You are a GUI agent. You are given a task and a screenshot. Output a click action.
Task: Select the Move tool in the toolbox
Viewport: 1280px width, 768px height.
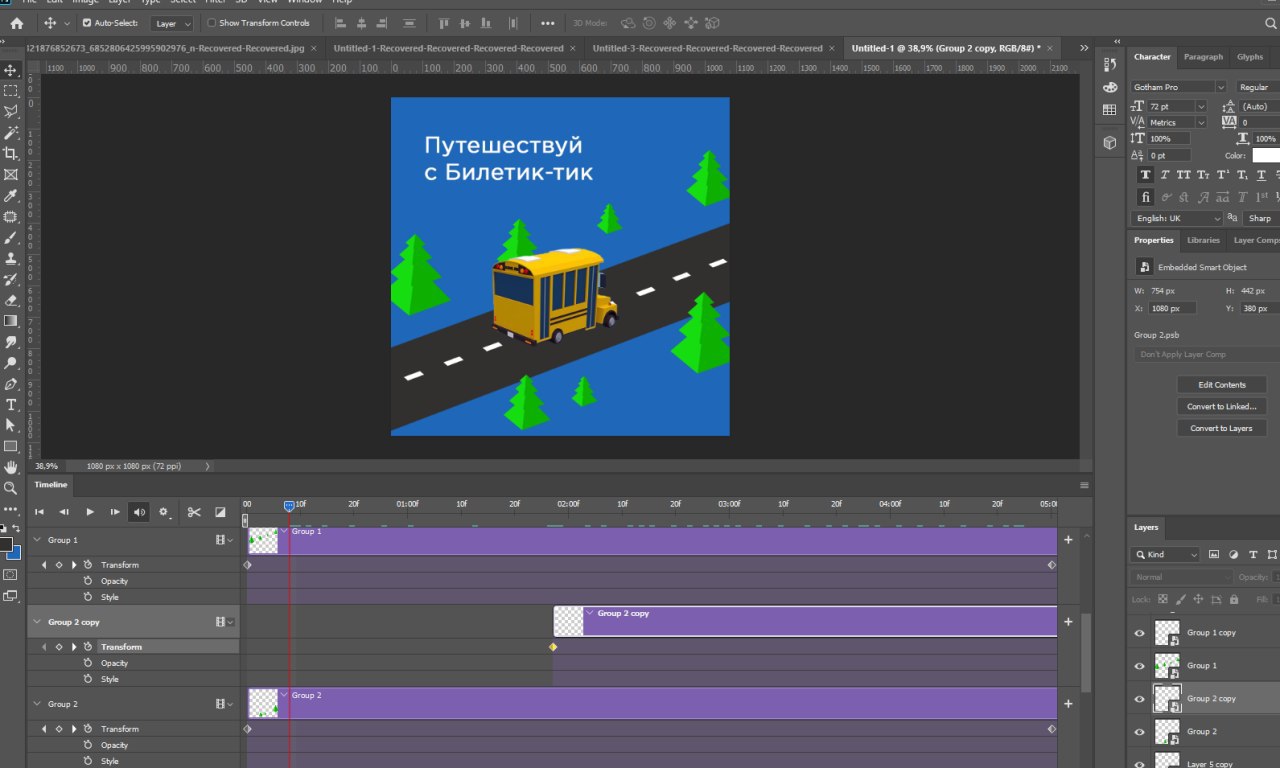(11, 70)
